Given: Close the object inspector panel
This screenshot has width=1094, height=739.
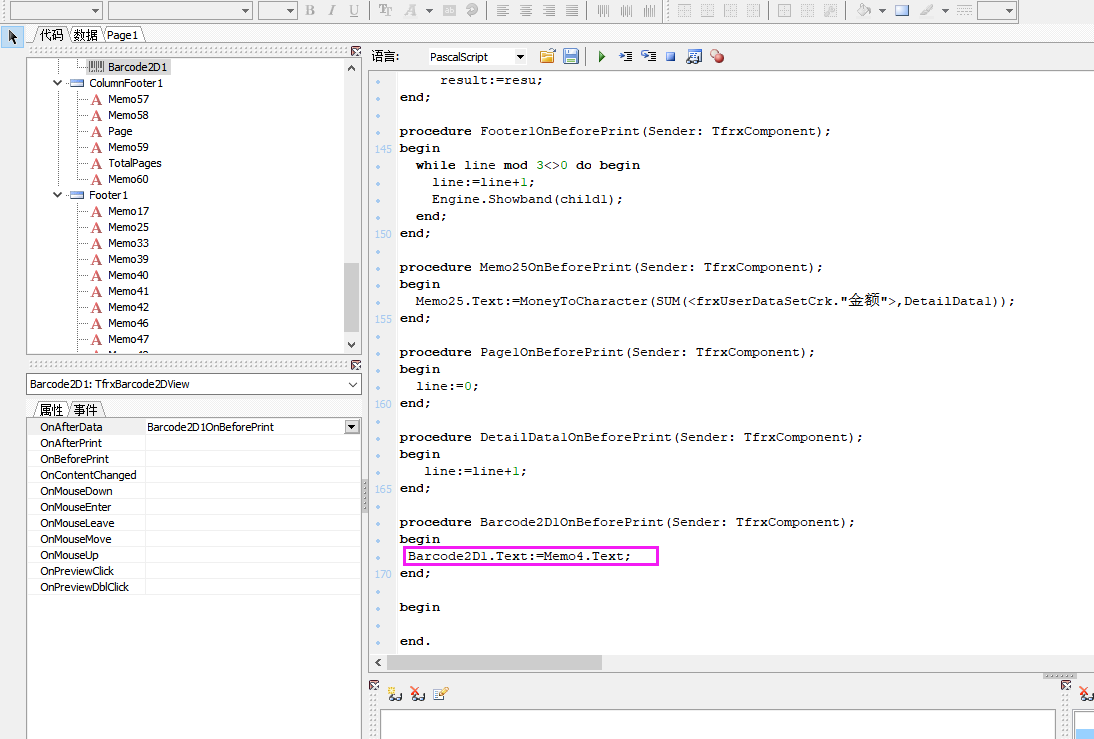Looking at the screenshot, I should [356, 365].
